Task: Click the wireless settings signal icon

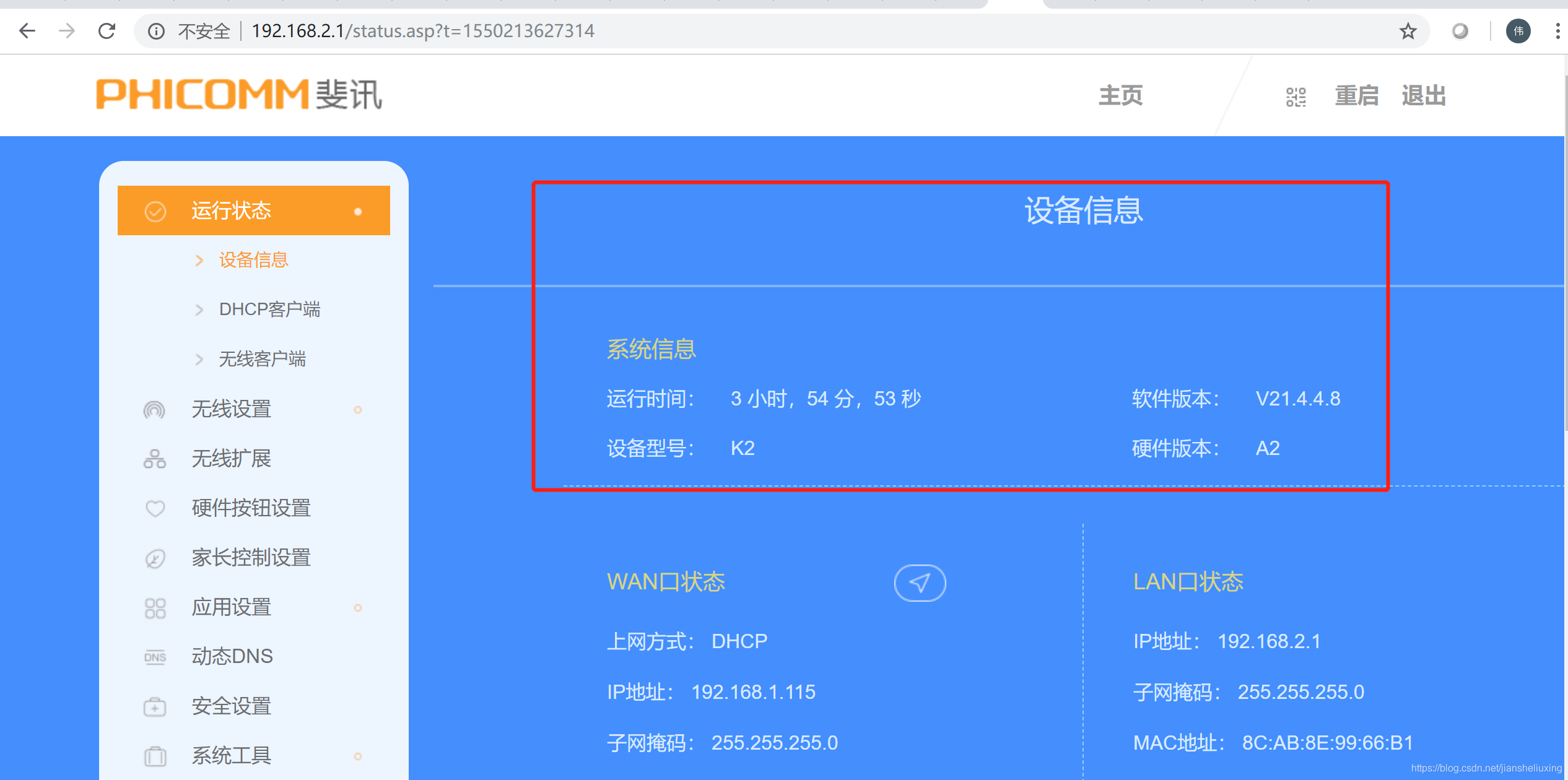Action: tap(154, 409)
